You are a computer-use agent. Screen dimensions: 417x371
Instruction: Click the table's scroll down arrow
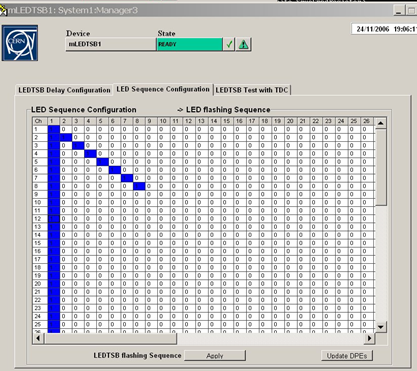381,327
